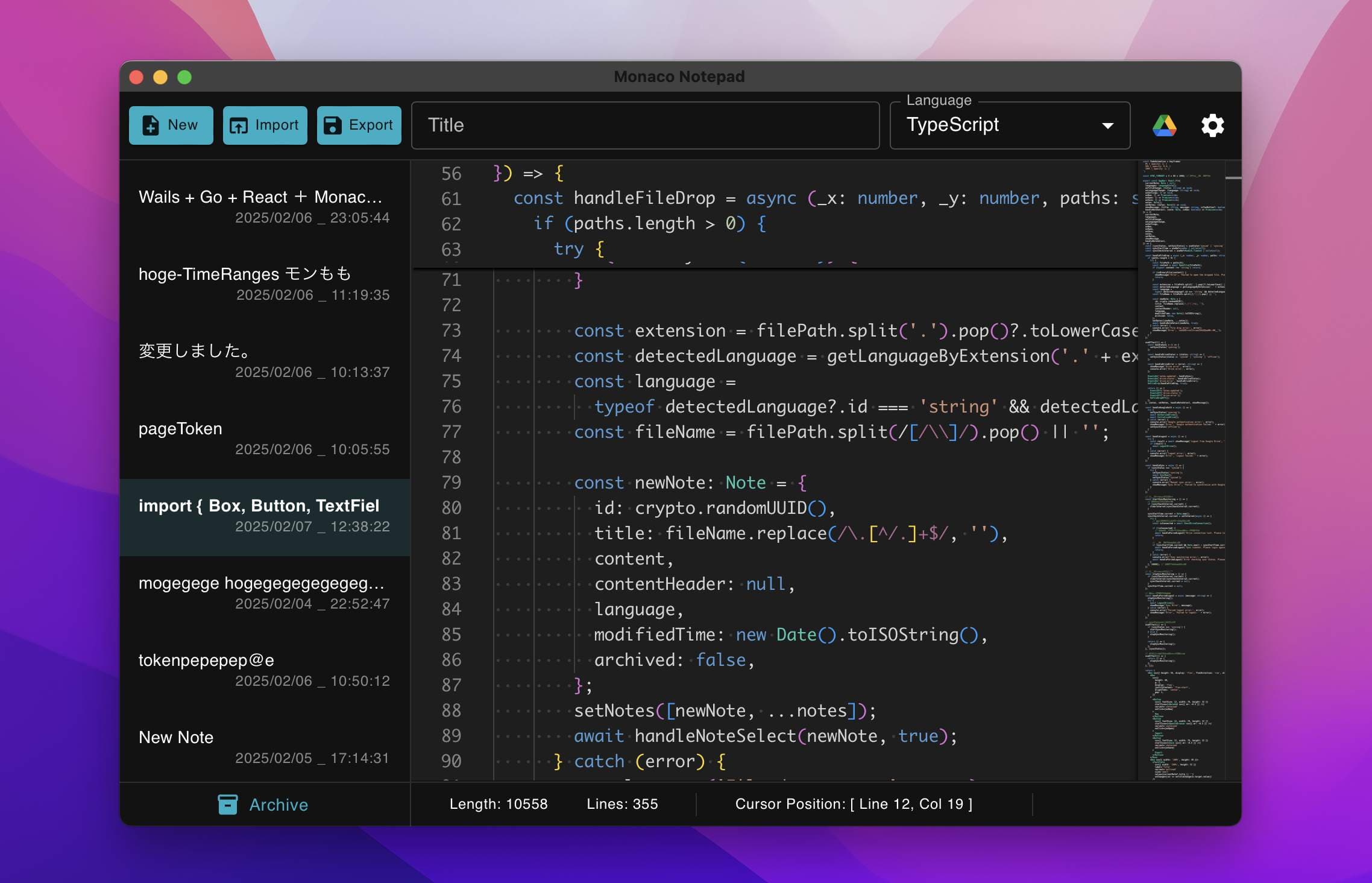The height and width of the screenshot is (883, 1372).
Task: Open settings gear icon
Action: point(1212,125)
